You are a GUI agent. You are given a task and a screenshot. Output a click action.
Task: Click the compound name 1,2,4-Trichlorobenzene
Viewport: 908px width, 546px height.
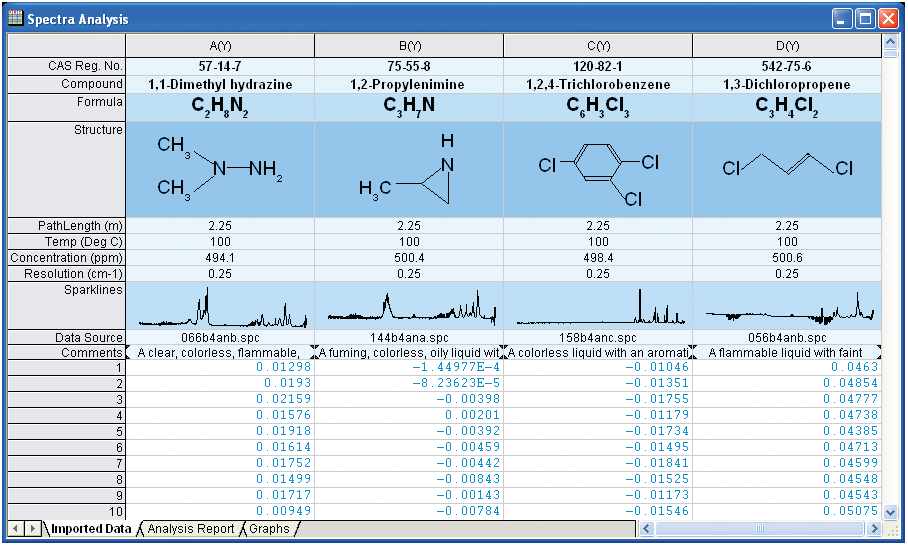pyautogui.click(x=598, y=85)
